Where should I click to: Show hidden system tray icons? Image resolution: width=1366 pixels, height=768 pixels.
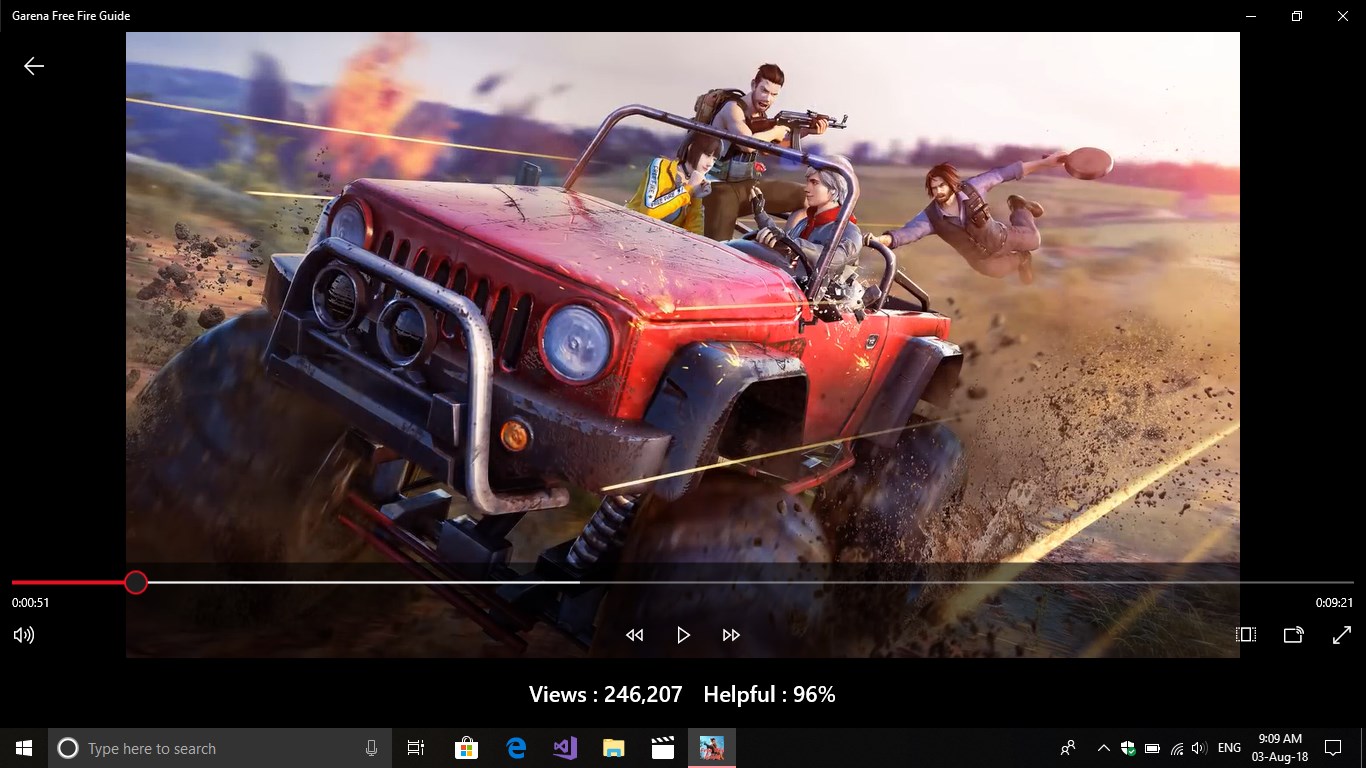pos(1104,748)
